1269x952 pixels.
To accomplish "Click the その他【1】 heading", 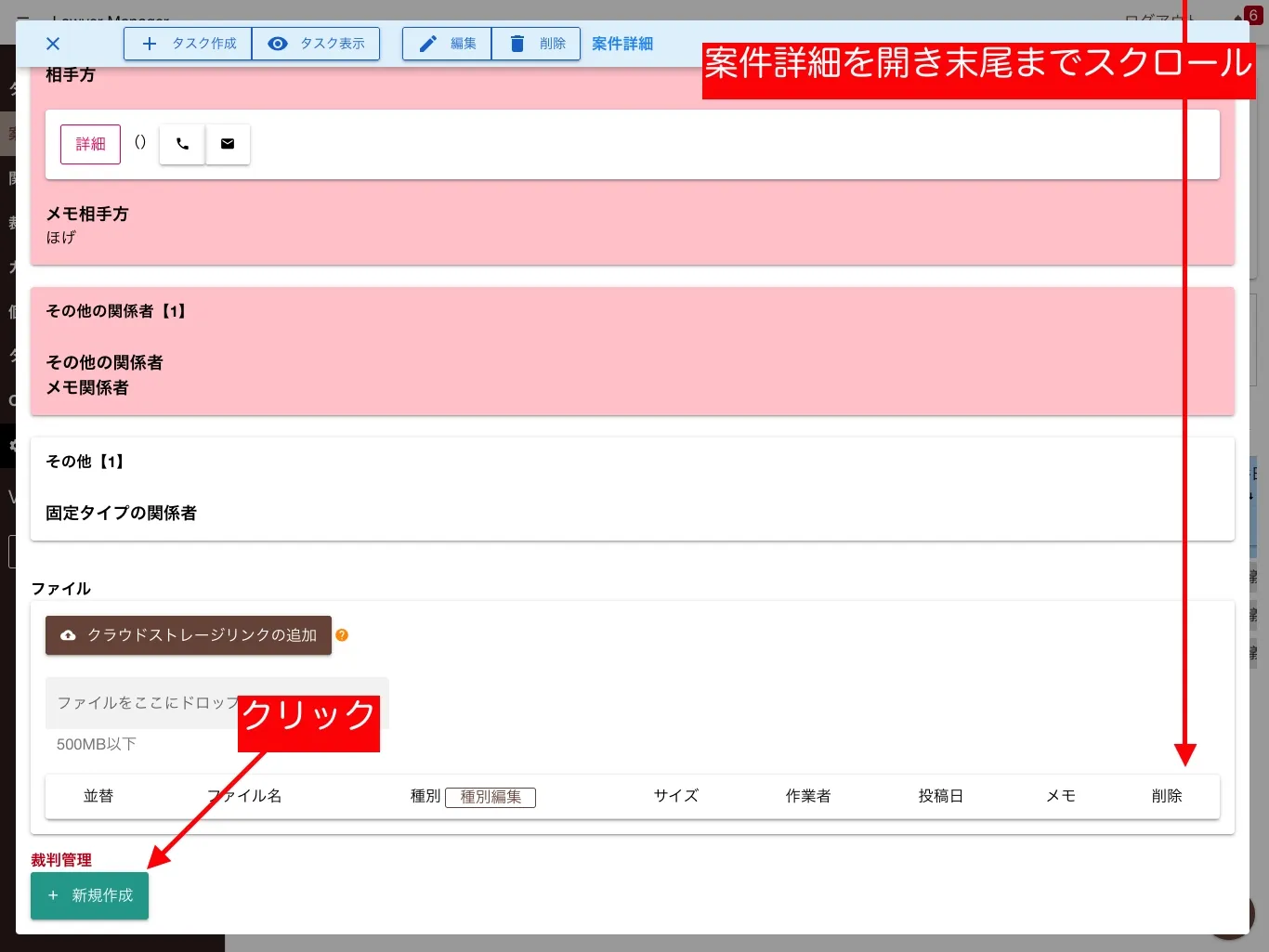I will pyautogui.click(x=87, y=462).
